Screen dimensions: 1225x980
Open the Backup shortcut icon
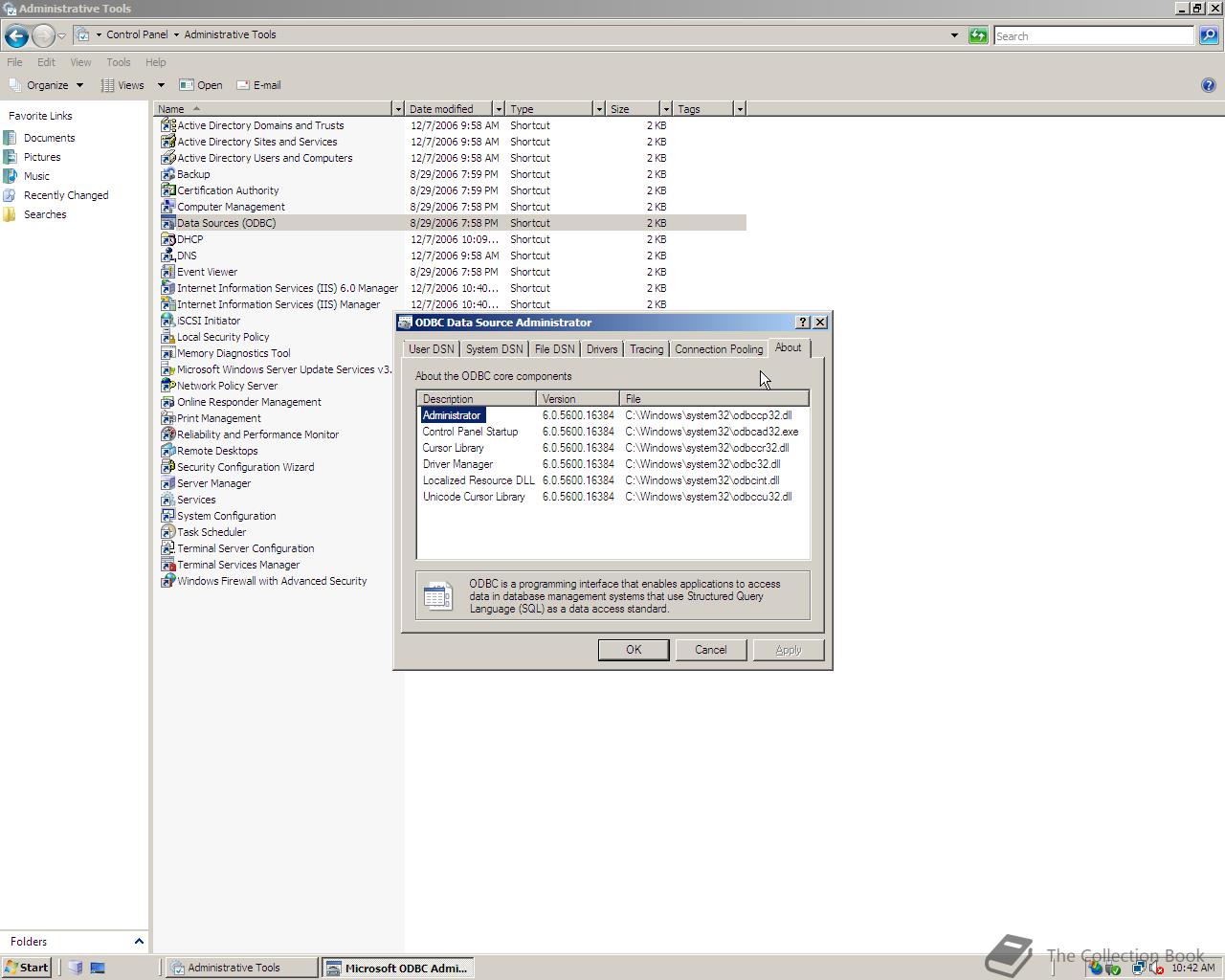coord(168,174)
